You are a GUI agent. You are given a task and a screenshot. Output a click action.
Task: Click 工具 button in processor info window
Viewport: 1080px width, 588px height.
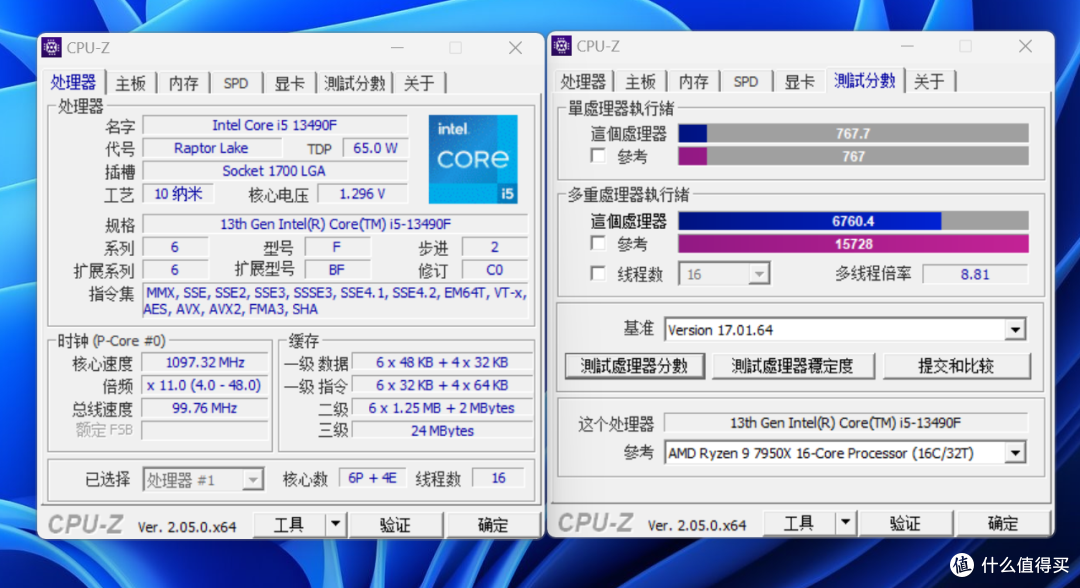(289, 525)
